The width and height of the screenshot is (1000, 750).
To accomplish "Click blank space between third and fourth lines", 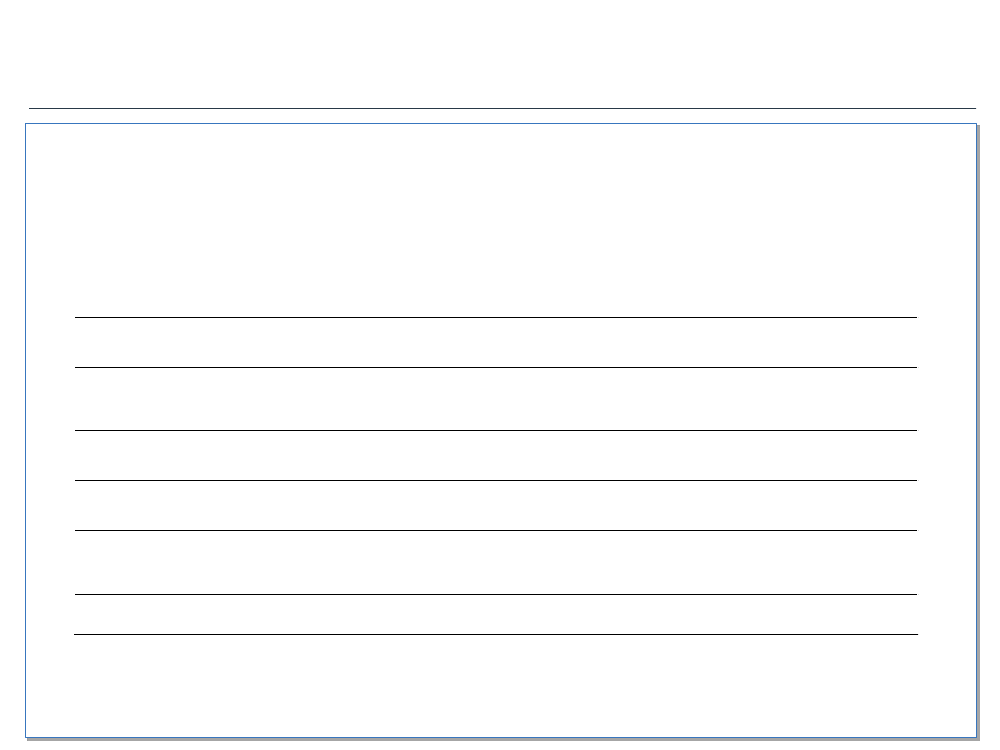I will (x=496, y=455).
